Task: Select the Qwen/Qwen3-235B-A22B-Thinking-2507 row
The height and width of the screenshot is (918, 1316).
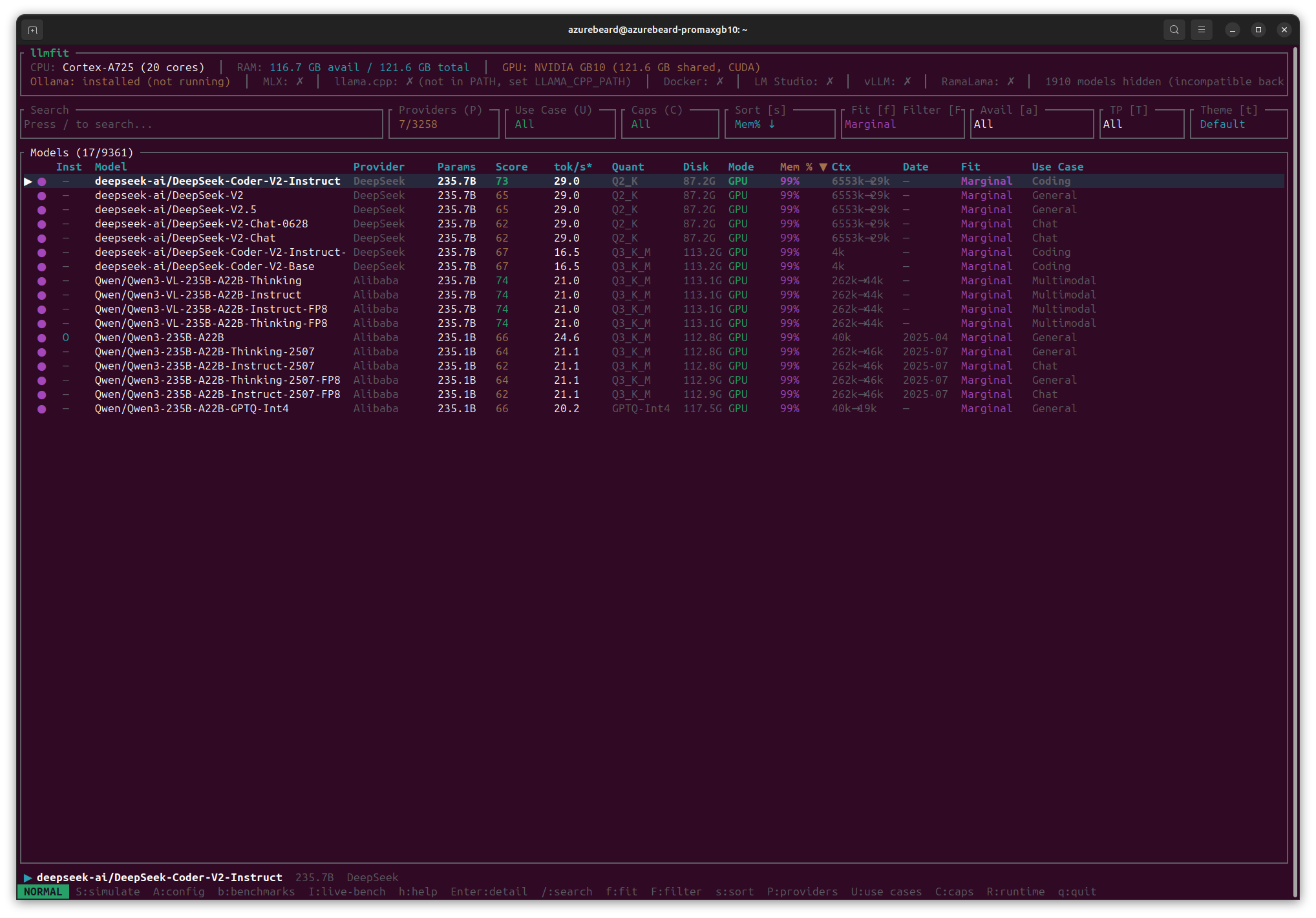Action: (x=654, y=352)
